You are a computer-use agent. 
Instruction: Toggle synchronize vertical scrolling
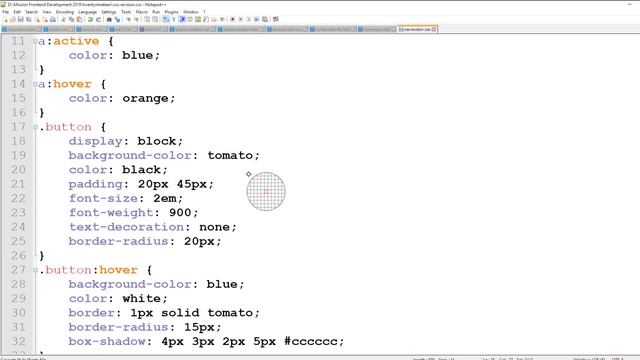[147, 19]
